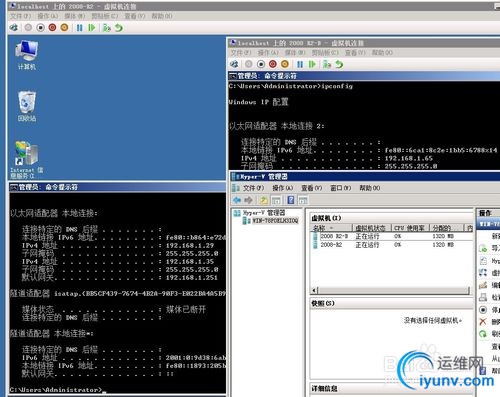Click the title bar of the left 命令提示符 window
500x397 pixels.
(x=117, y=187)
